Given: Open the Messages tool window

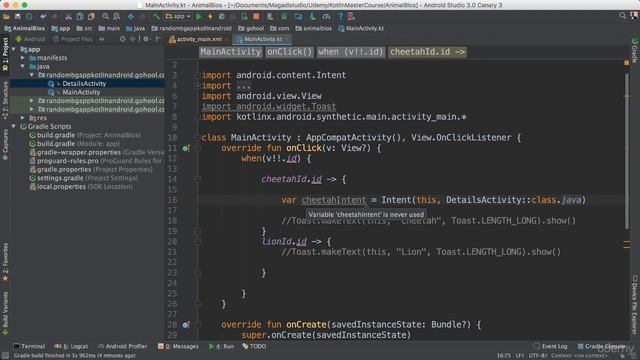Looking at the screenshot, I should tap(178, 347).
